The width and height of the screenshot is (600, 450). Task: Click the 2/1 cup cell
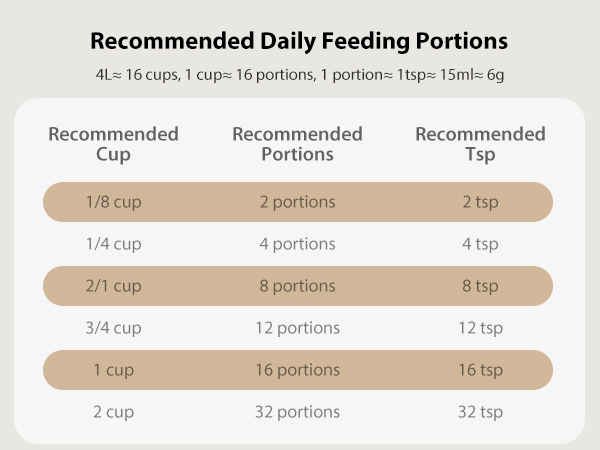click(x=113, y=286)
